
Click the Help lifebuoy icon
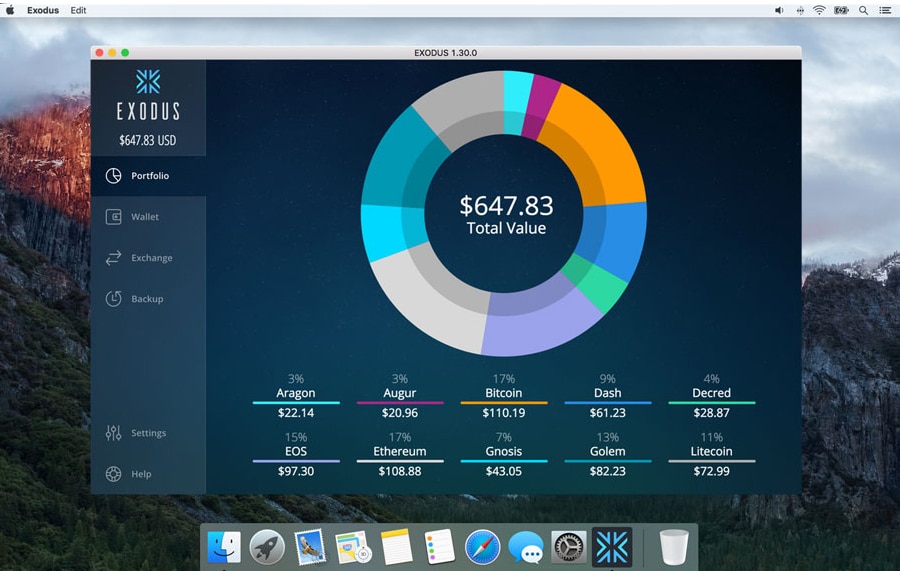tap(114, 474)
